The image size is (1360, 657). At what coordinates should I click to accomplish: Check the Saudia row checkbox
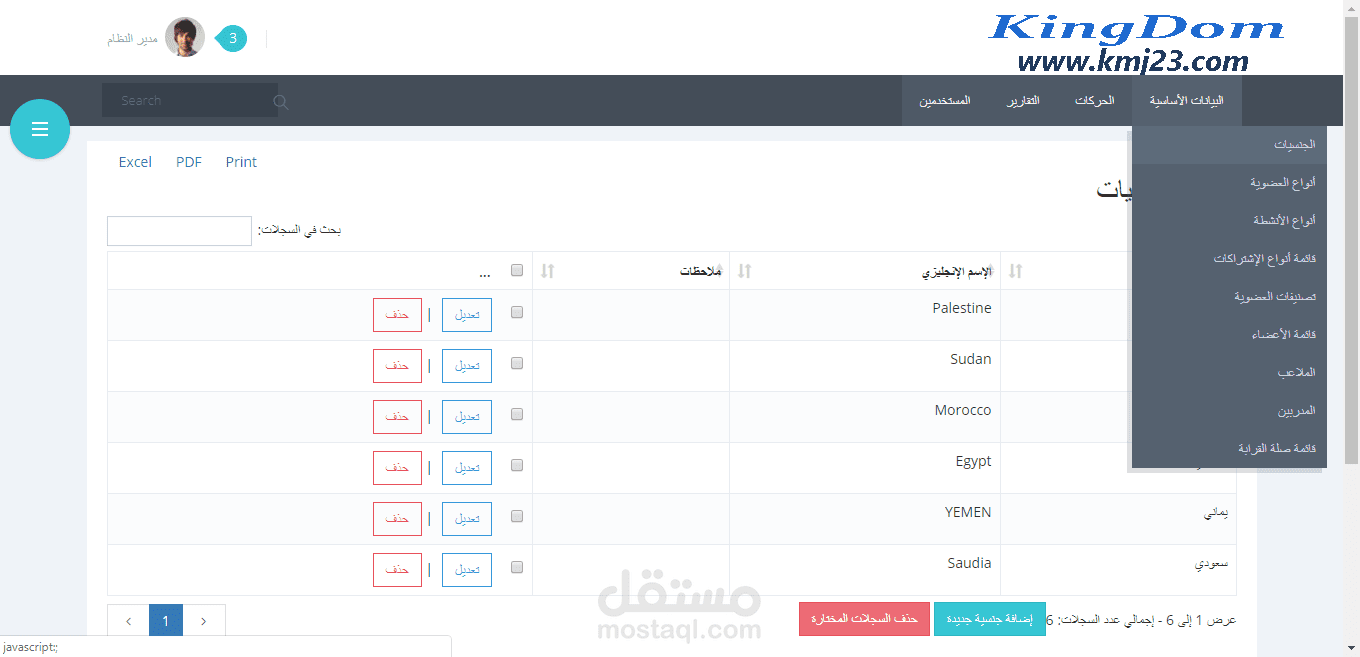pyautogui.click(x=517, y=567)
